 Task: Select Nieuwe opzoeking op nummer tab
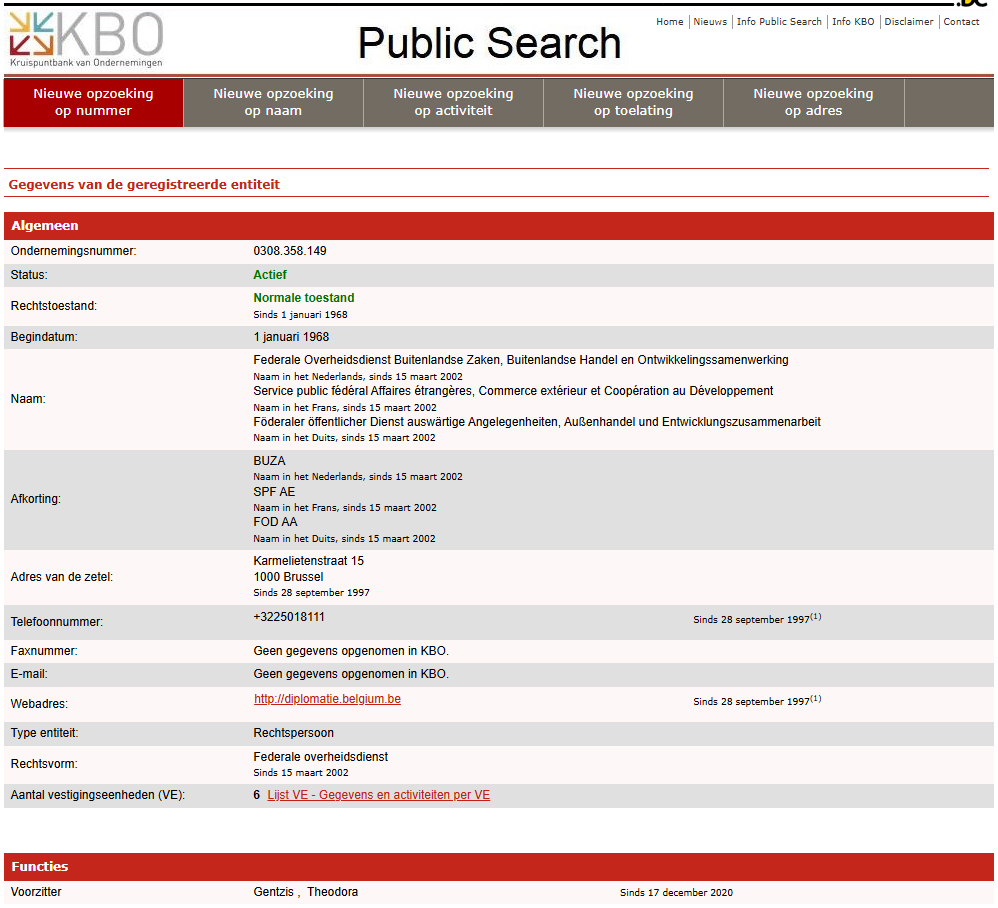(x=93, y=102)
